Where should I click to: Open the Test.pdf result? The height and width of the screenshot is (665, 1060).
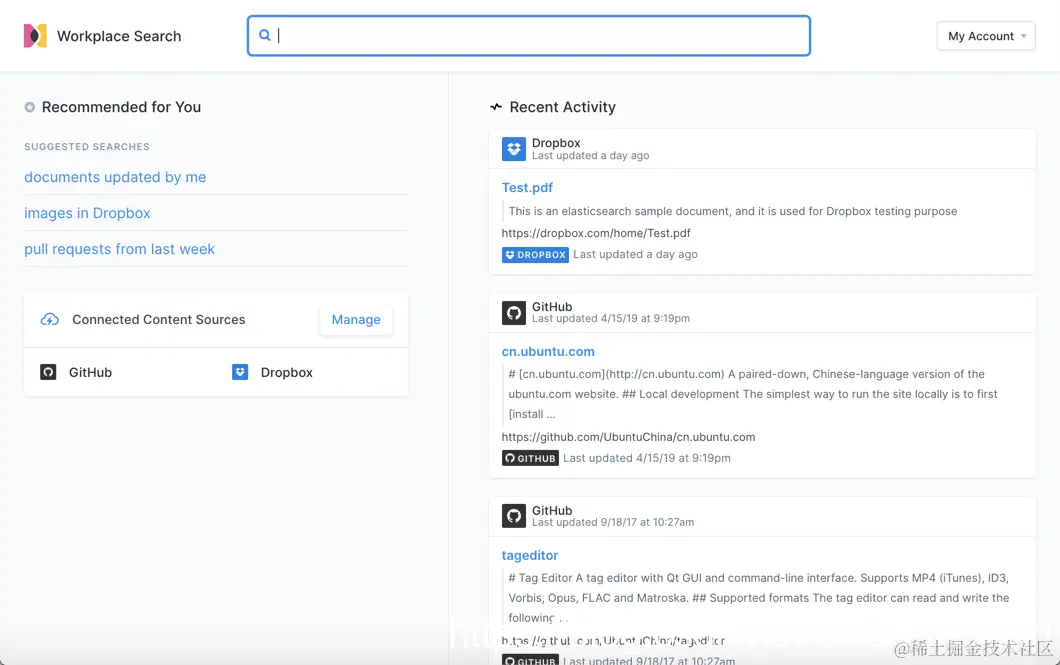(527, 187)
